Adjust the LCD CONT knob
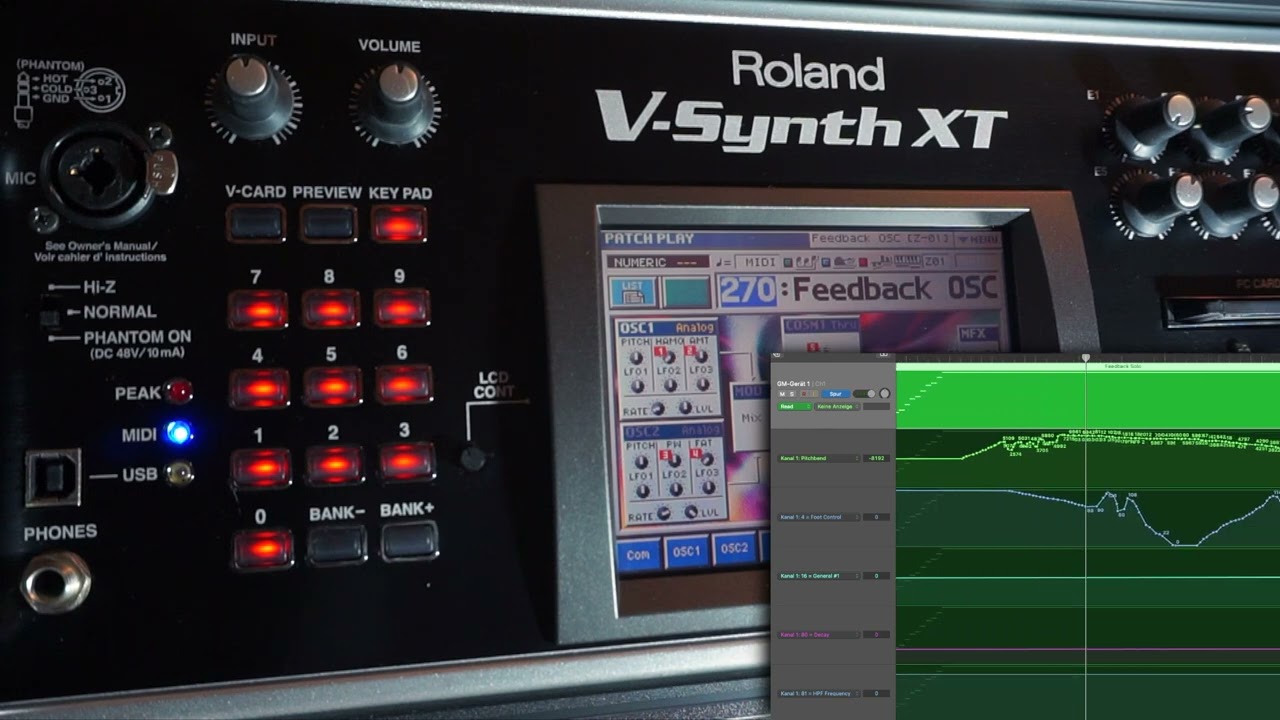The image size is (1280, 720). tap(472, 458)
